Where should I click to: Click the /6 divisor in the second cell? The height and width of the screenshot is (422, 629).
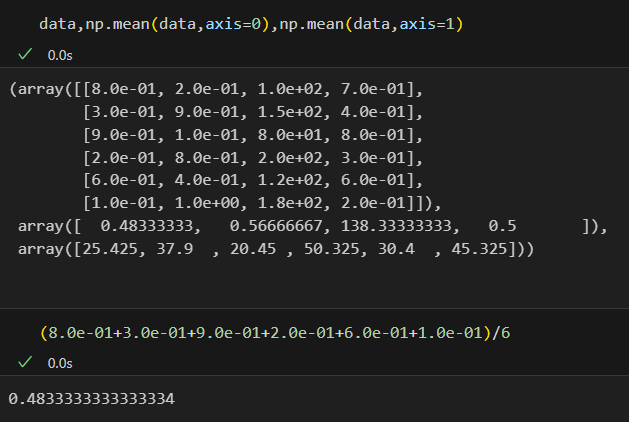501,333
